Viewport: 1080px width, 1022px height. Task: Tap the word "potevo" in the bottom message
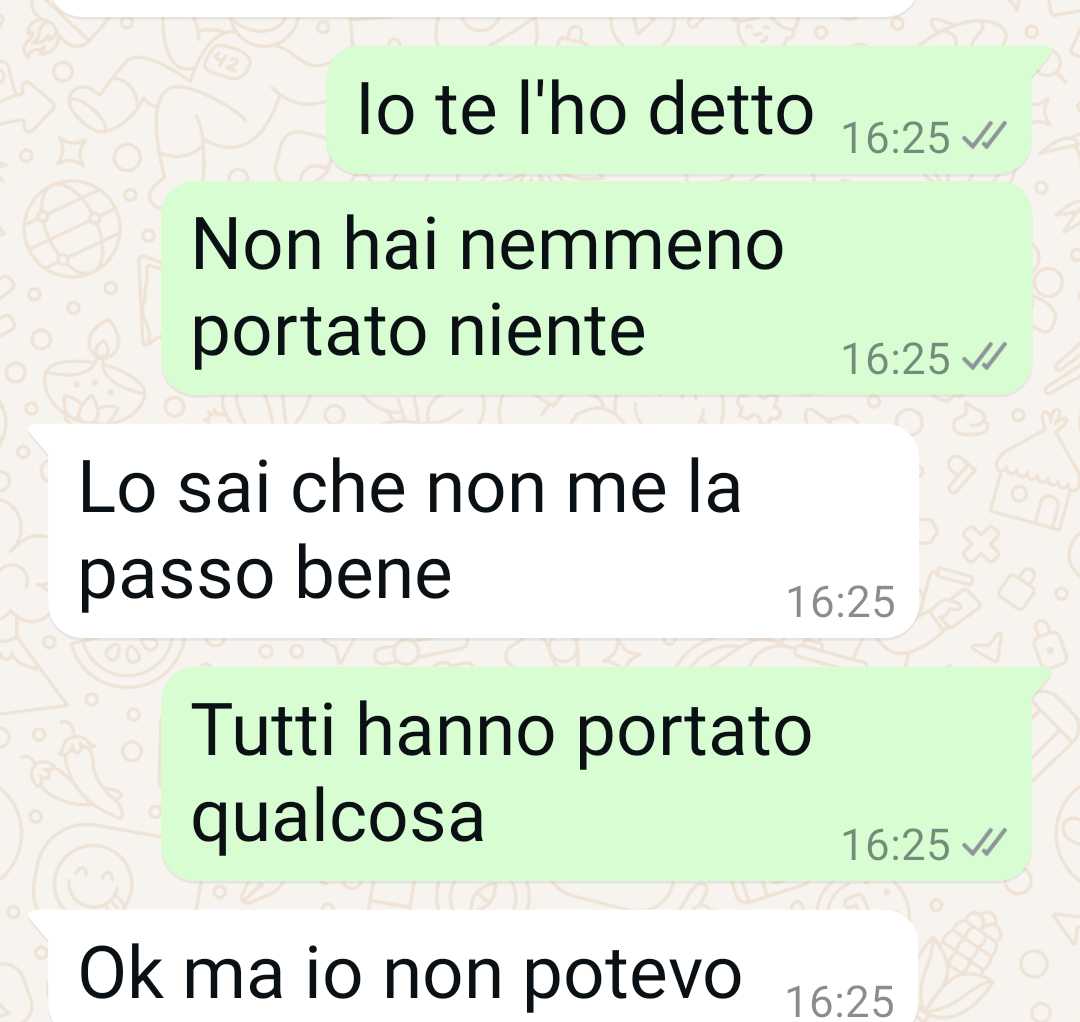632,976
